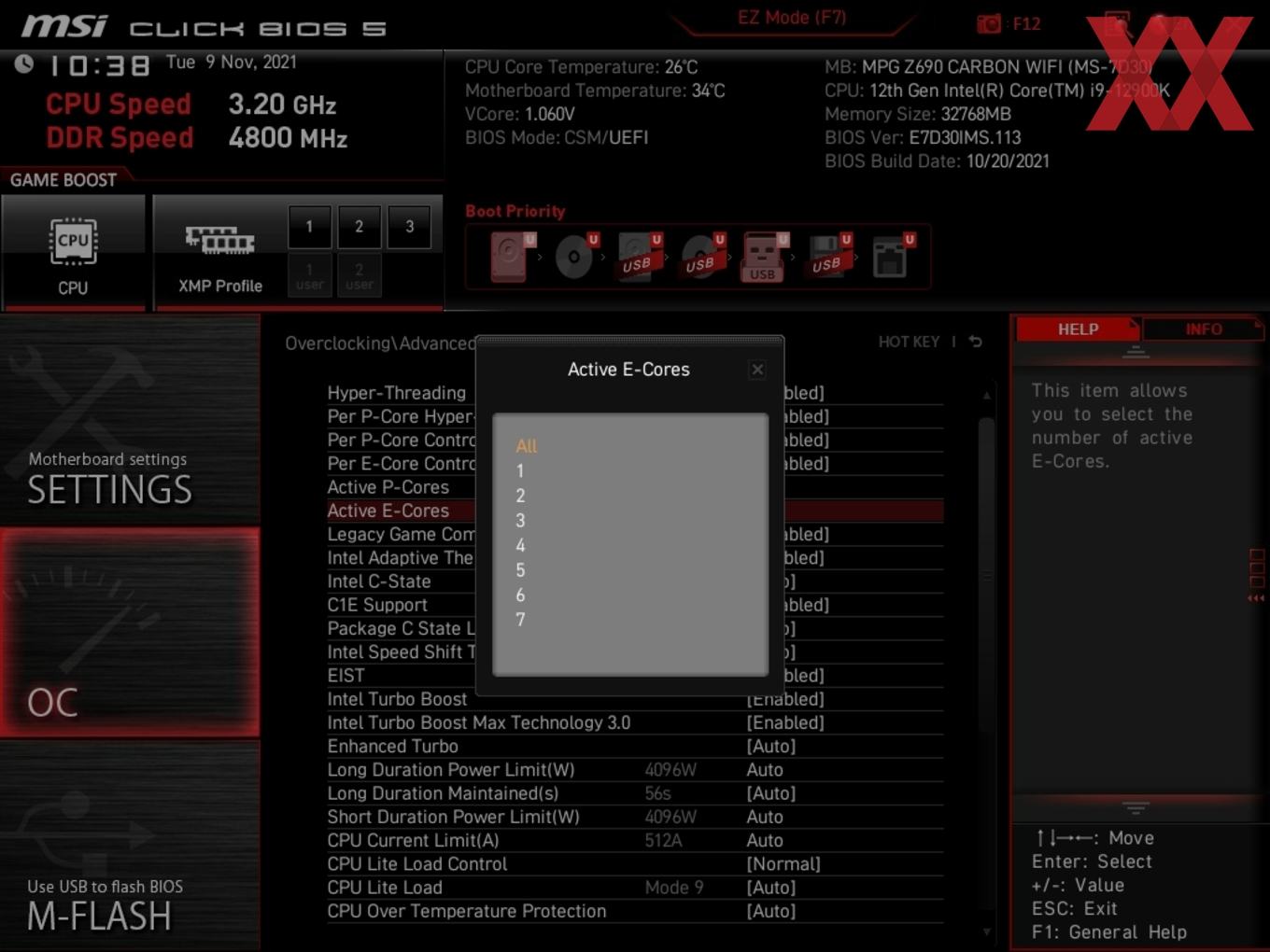Select 7 active E-Cores
Image resolution: width=1270 pixels, height=952 pixels.
(520, 620)
